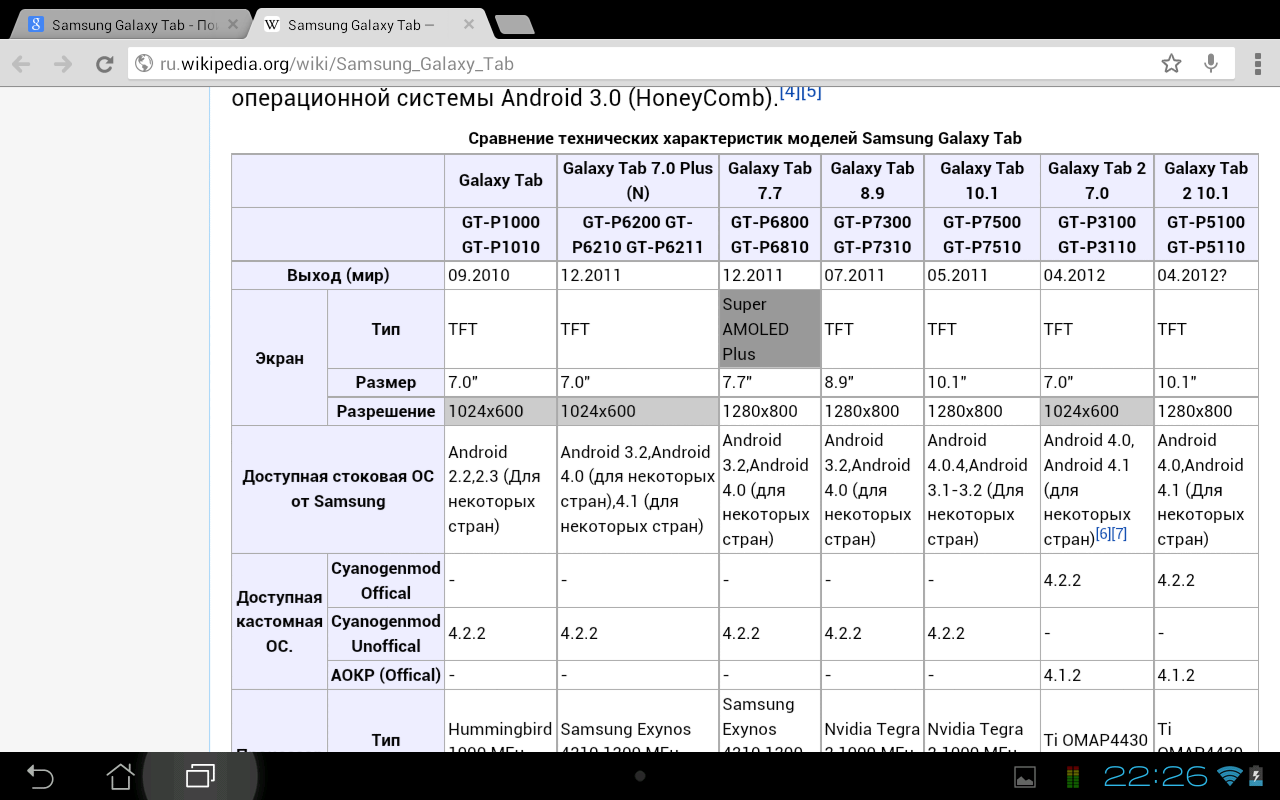
Task: Click the "Galaxy Tab 7.7" column header
Action: pyautogui.click(x=770, y=181)
